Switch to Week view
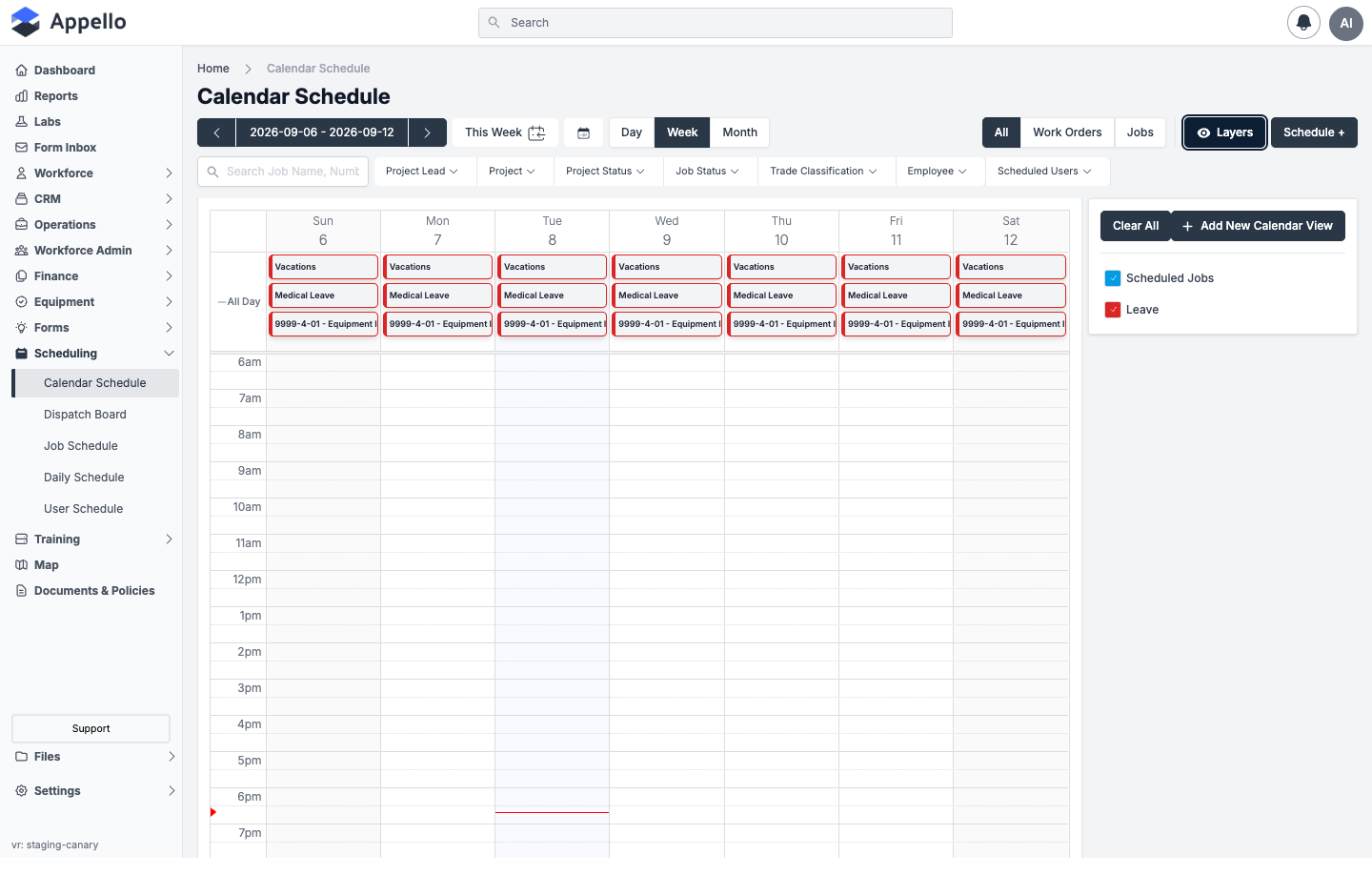Screen dimensions: 1372x875 (682, 132)
